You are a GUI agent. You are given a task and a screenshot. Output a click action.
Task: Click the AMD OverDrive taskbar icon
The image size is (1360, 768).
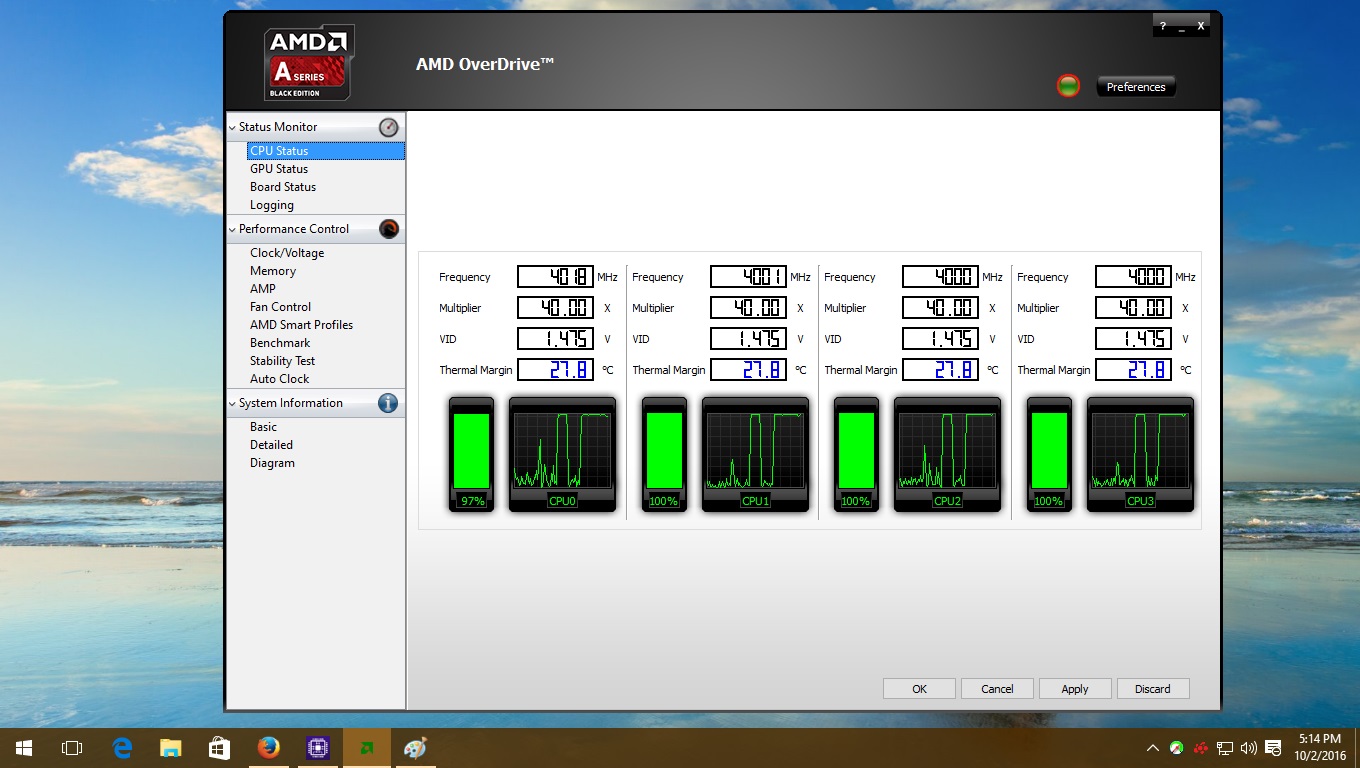tap(366, 747)
